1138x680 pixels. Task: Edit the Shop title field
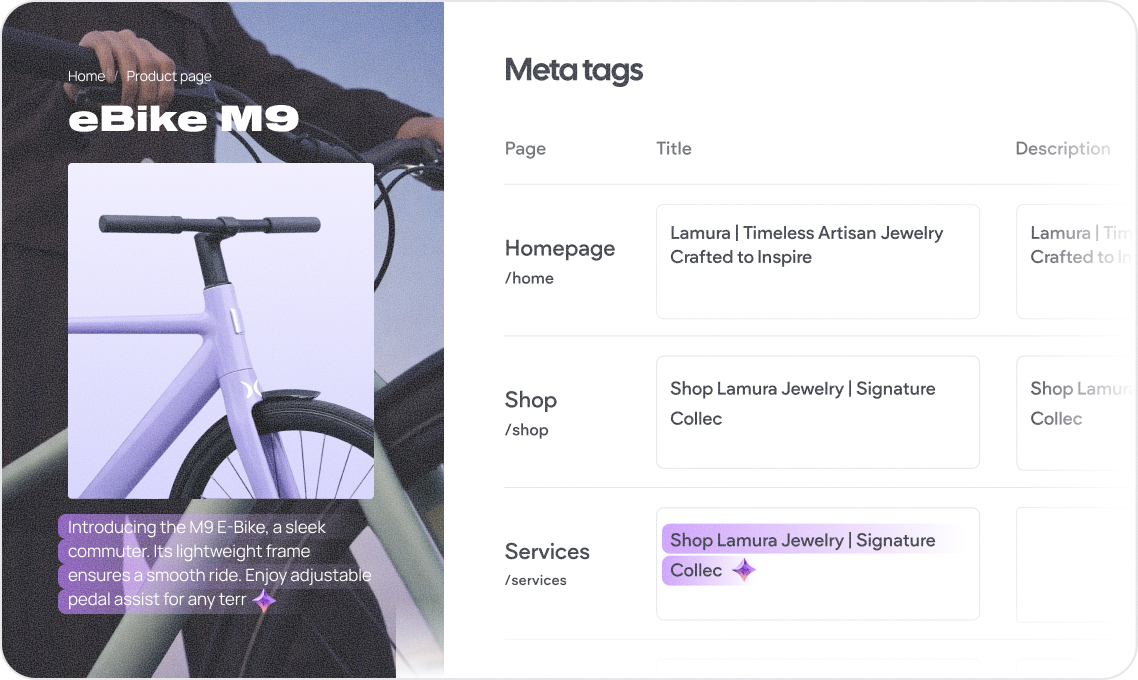point(817,412)
